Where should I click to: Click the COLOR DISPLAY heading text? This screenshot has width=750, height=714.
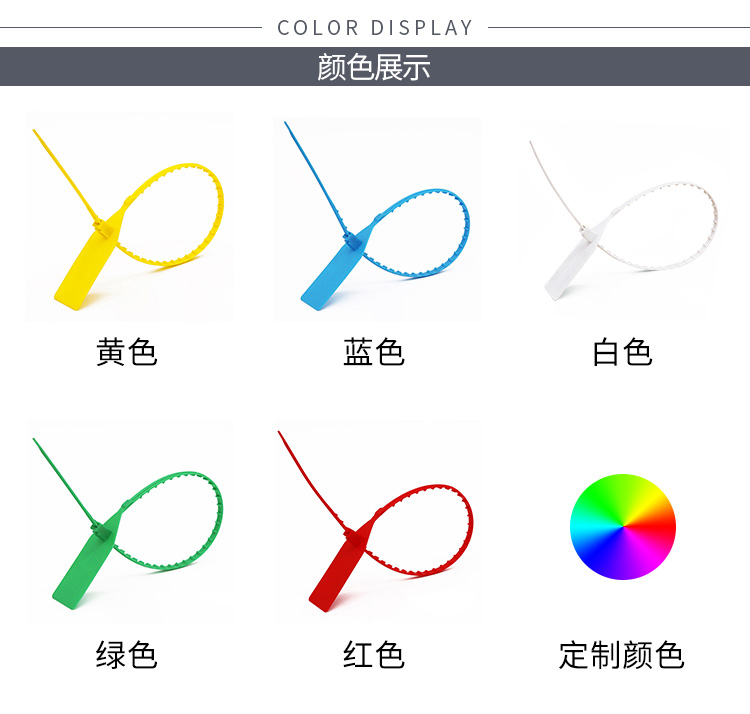(x=375, y=28)
